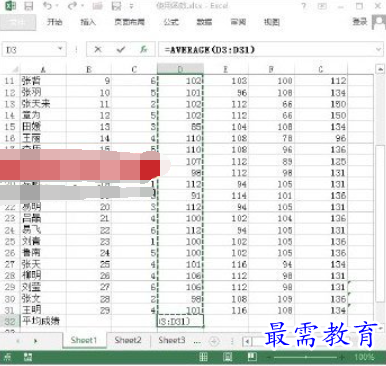Zoom in with the plus button
This screenshot has width=386, height=366.
pos(342,357)
